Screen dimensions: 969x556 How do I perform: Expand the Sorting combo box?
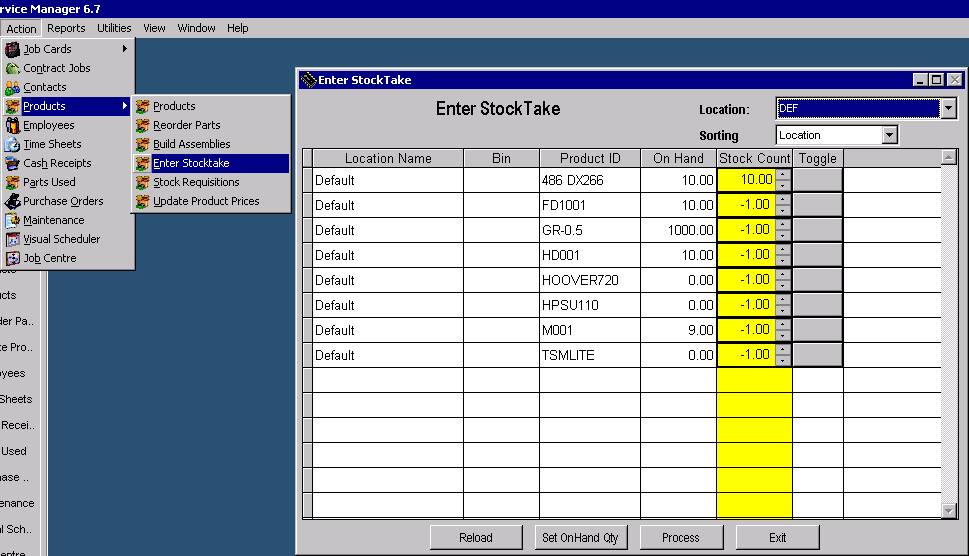[x=889, y=135]
